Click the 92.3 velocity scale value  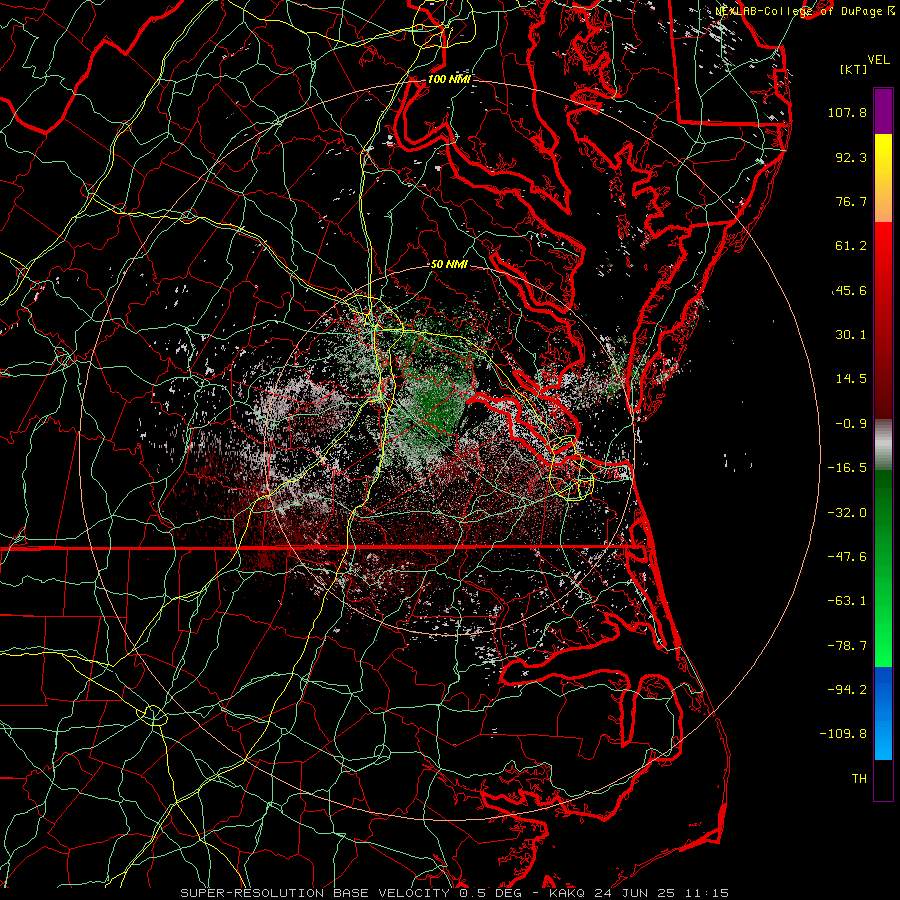851,157
